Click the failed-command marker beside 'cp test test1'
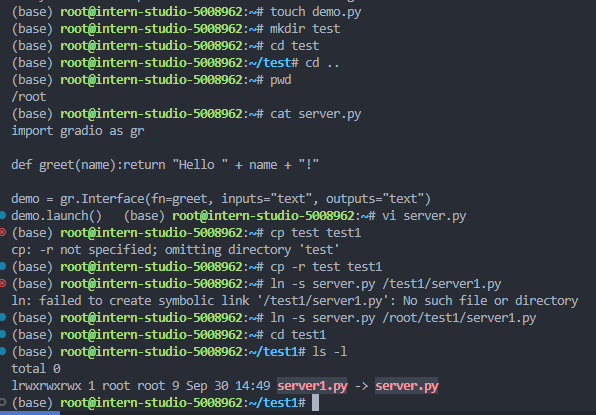The image size is (596, 415). point(2,232)
